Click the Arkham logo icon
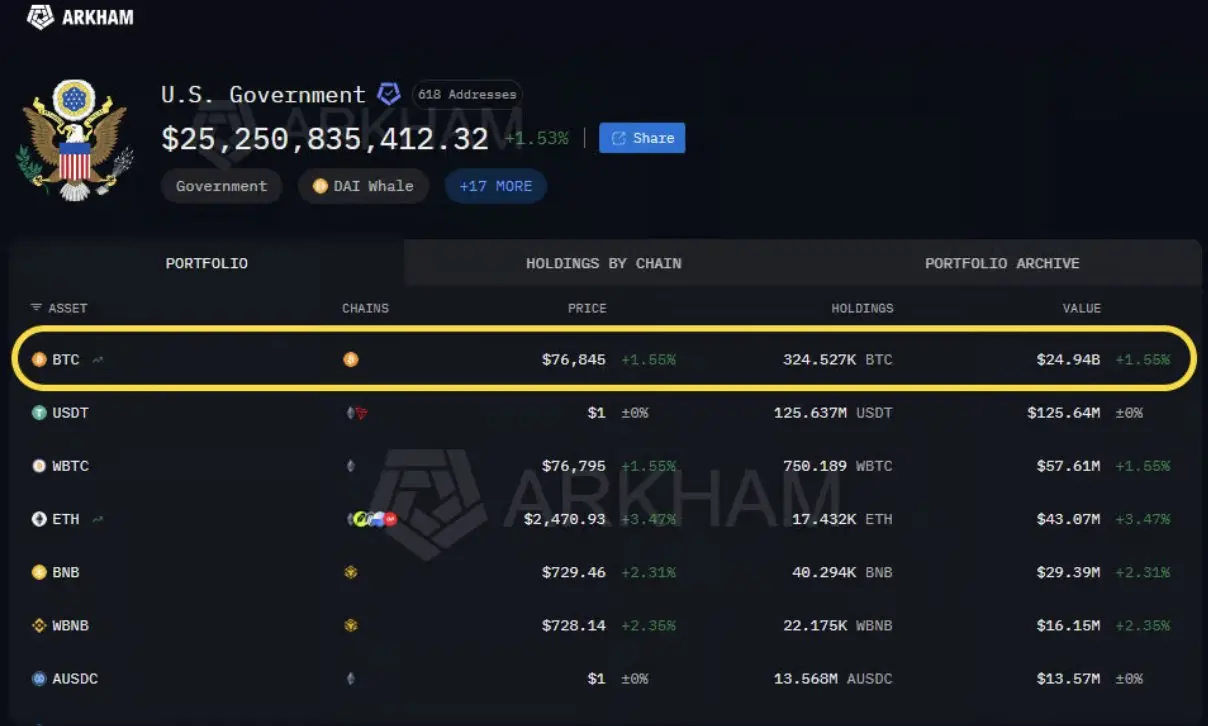Screen dimensions: 1208x726 point(40,16)
